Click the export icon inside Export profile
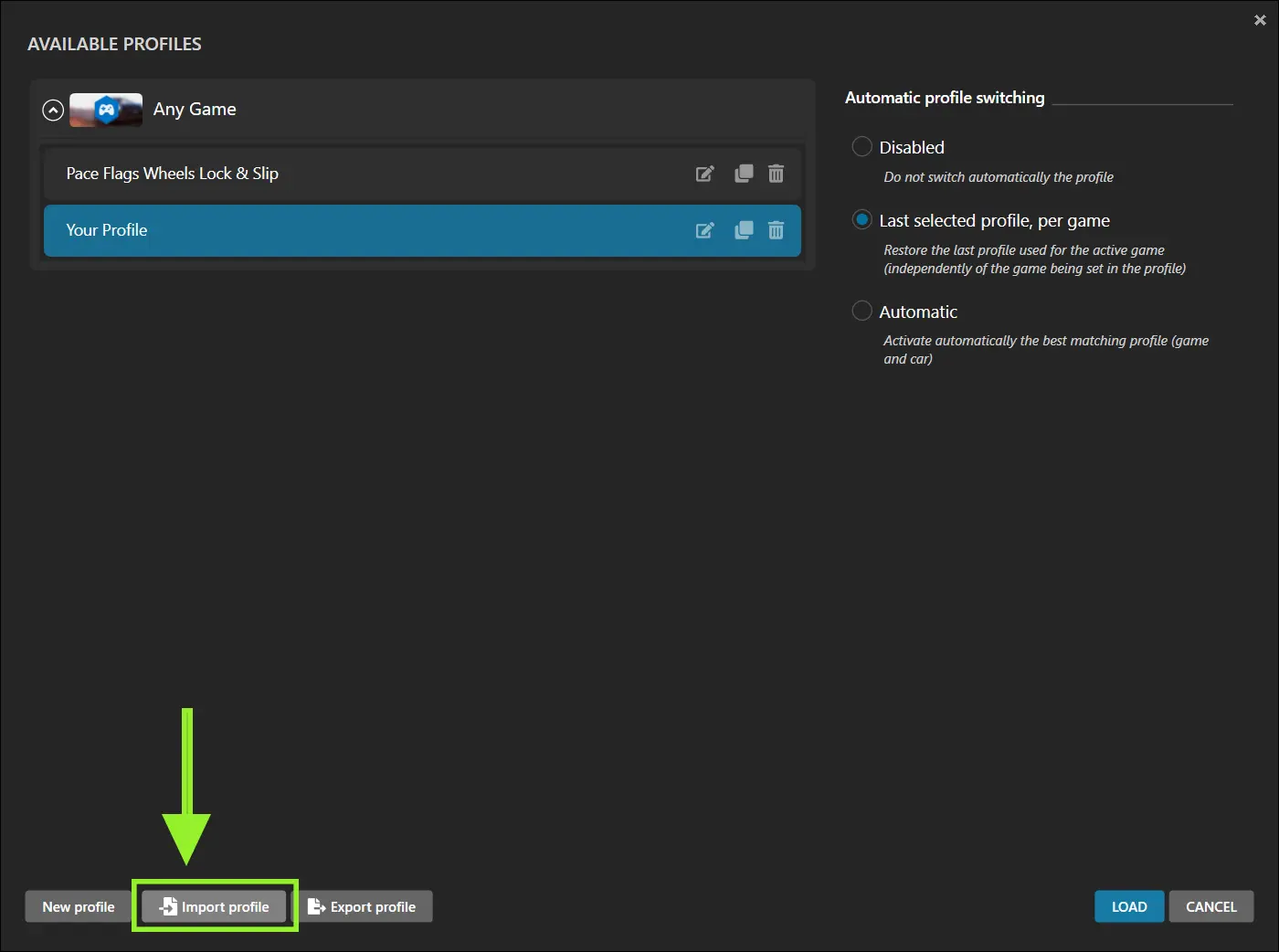 [x=316, y=906]
